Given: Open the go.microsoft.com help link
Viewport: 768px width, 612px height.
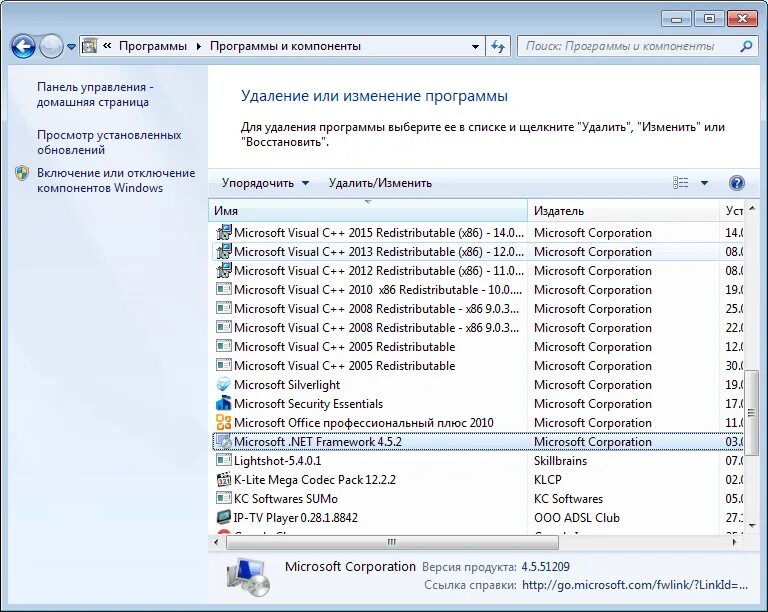Looking at the screenshot, I should click(635, 585).
